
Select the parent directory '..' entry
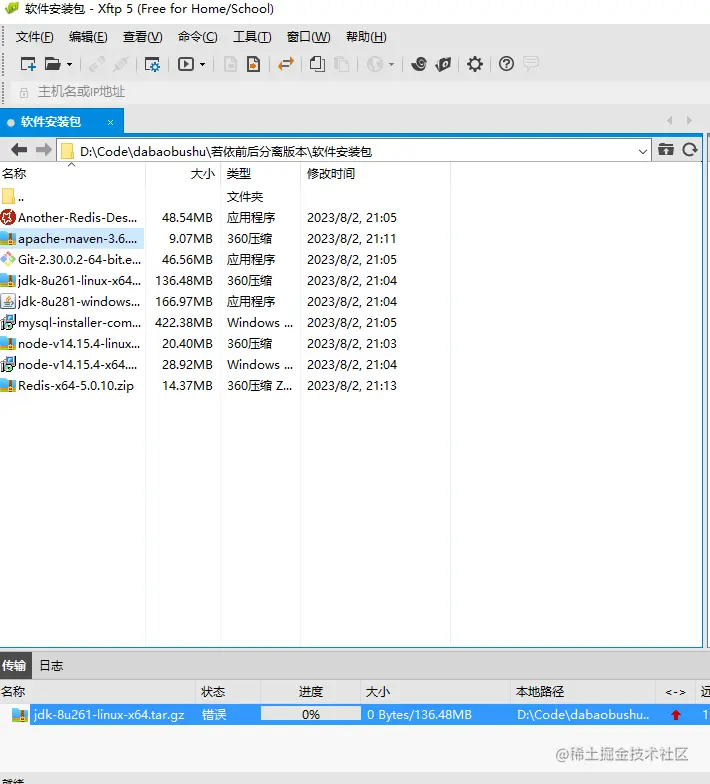tap(13, 196)
